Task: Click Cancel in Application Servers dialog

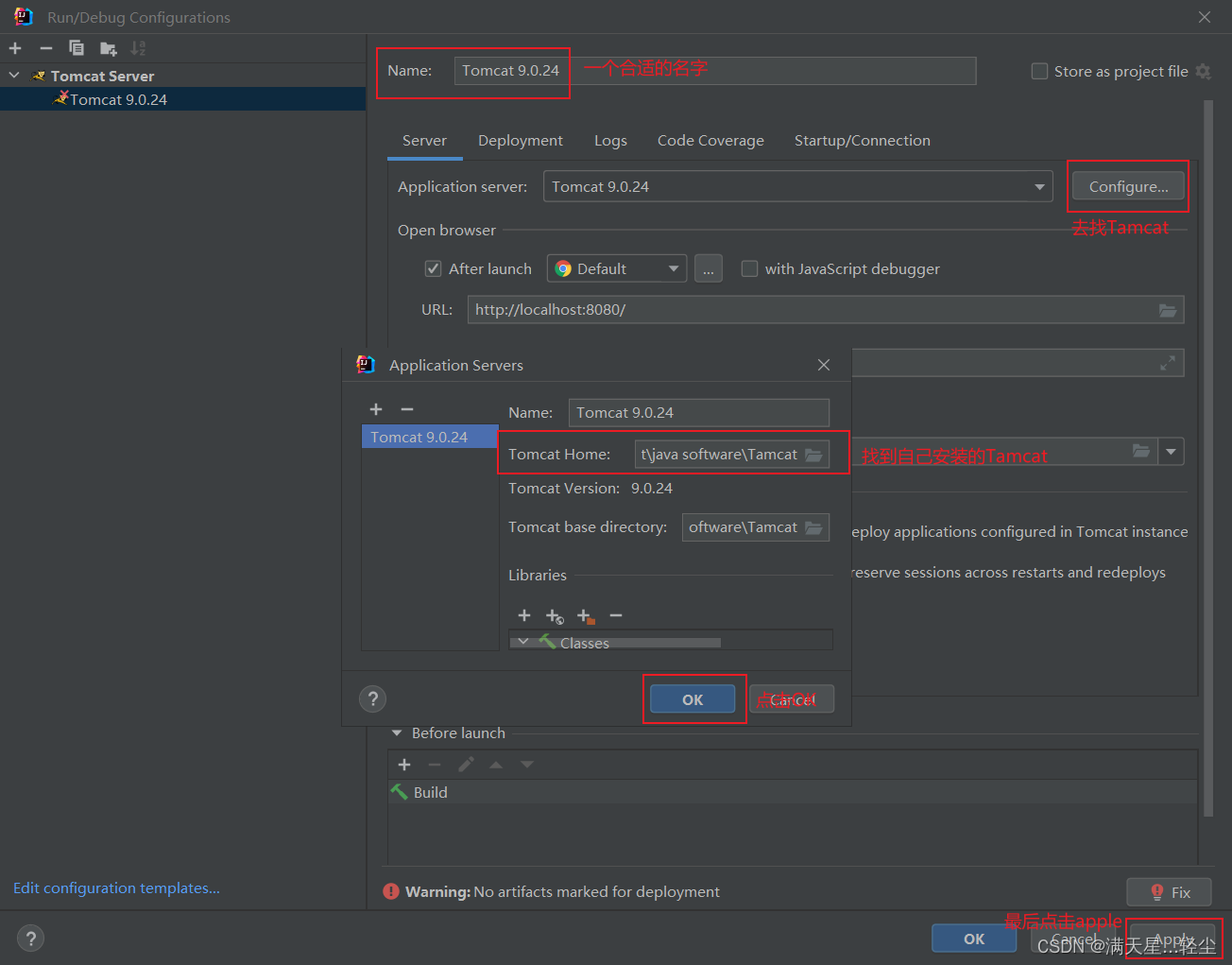Action: click(792, 699)
